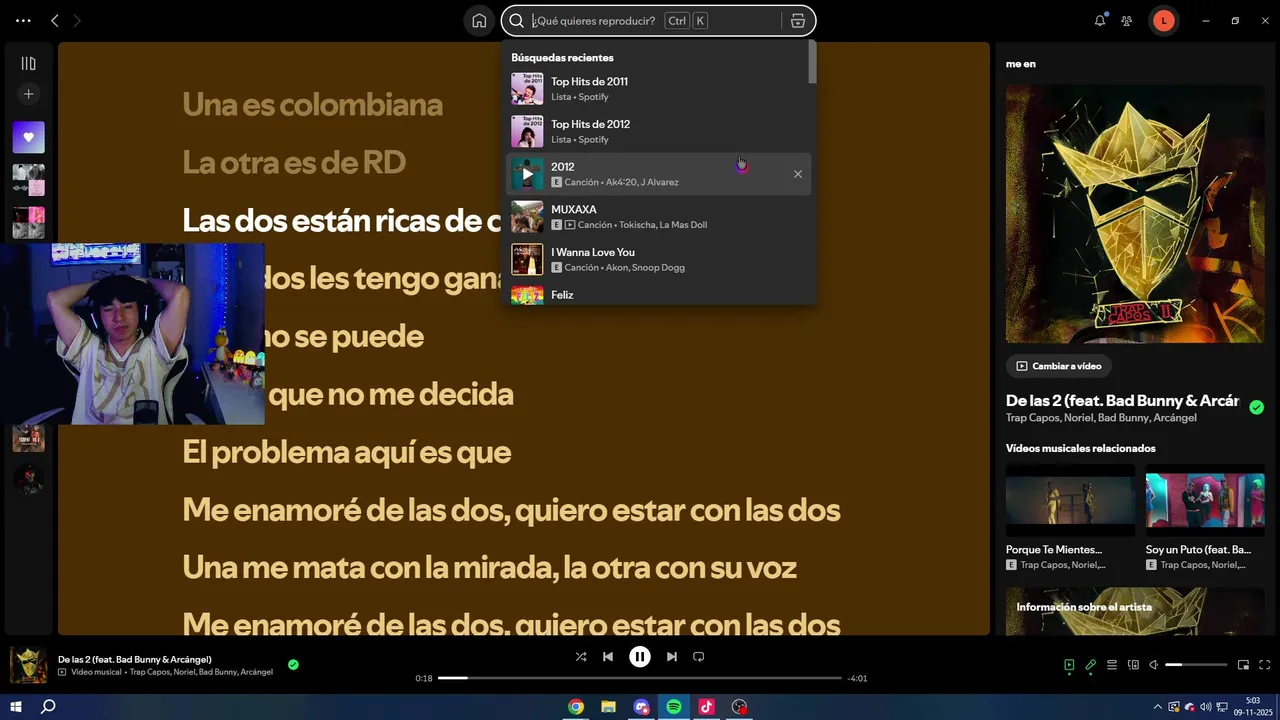Click Cambiar a vídeo button

pyautogui.click(x=1059, y=366)
